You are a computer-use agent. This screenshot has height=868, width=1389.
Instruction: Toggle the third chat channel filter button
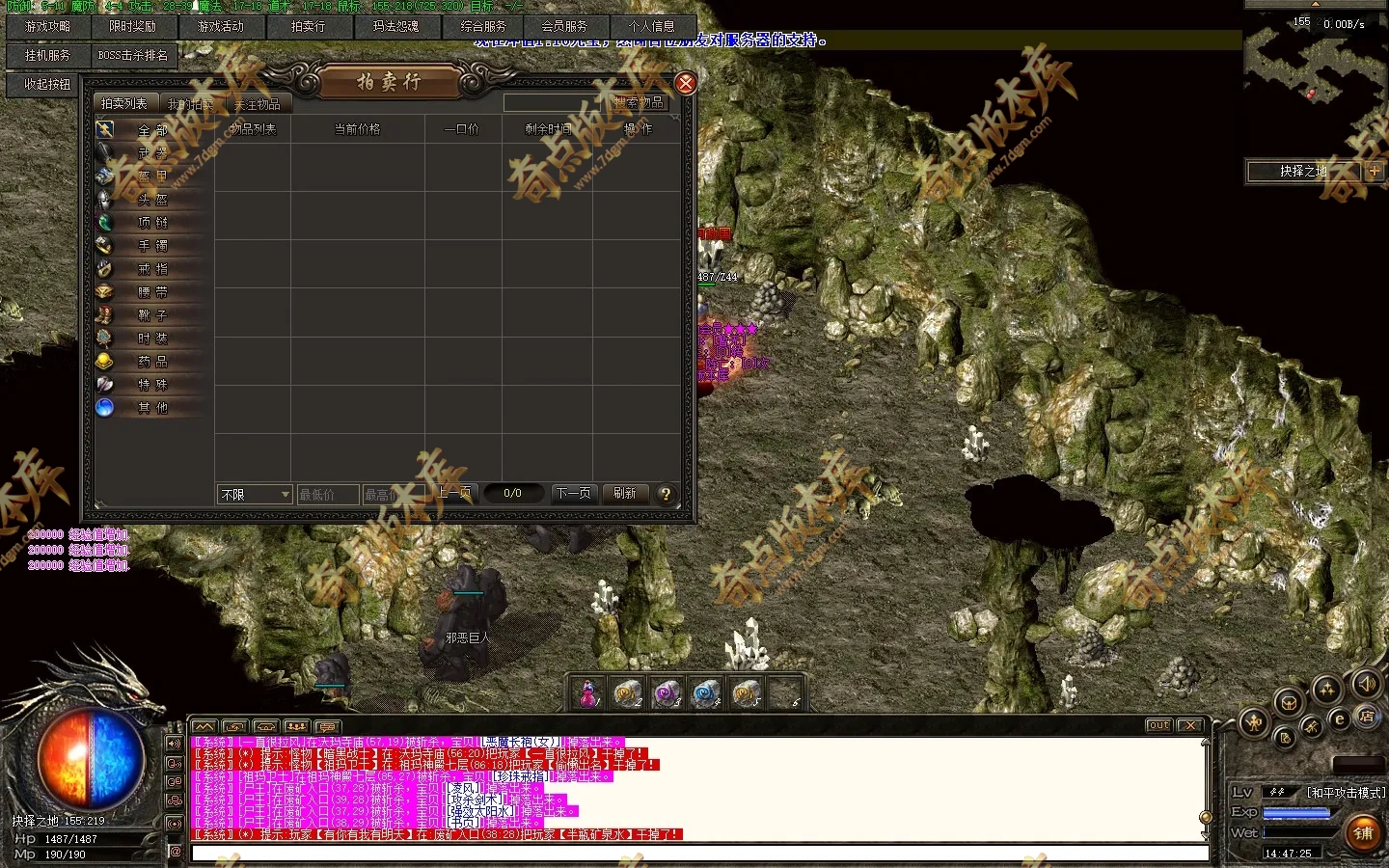[x=175, y=782]
